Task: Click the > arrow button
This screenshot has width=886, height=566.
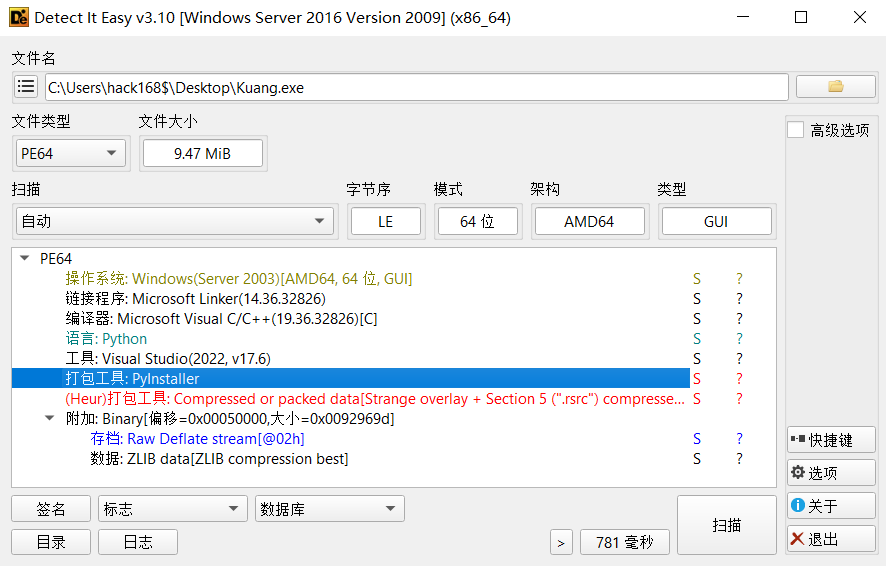Action: coord(561,542)
